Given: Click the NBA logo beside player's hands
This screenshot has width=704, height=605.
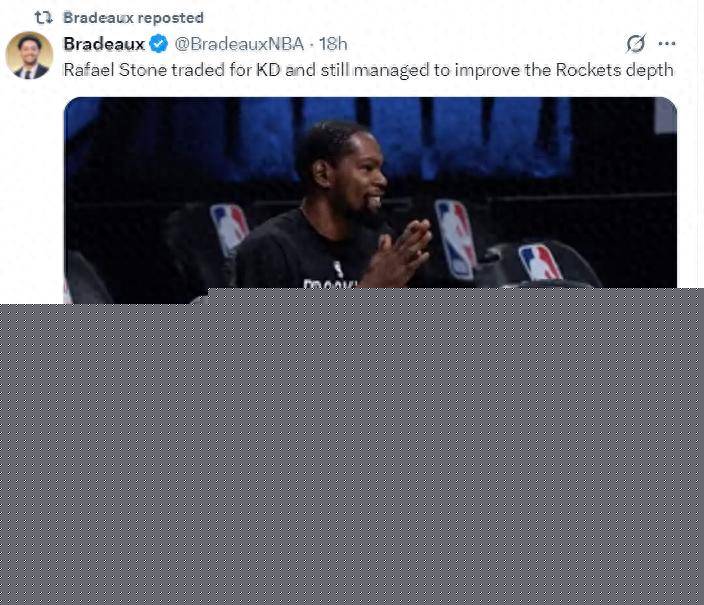Looking at the screenshot, I should (456, 239).
